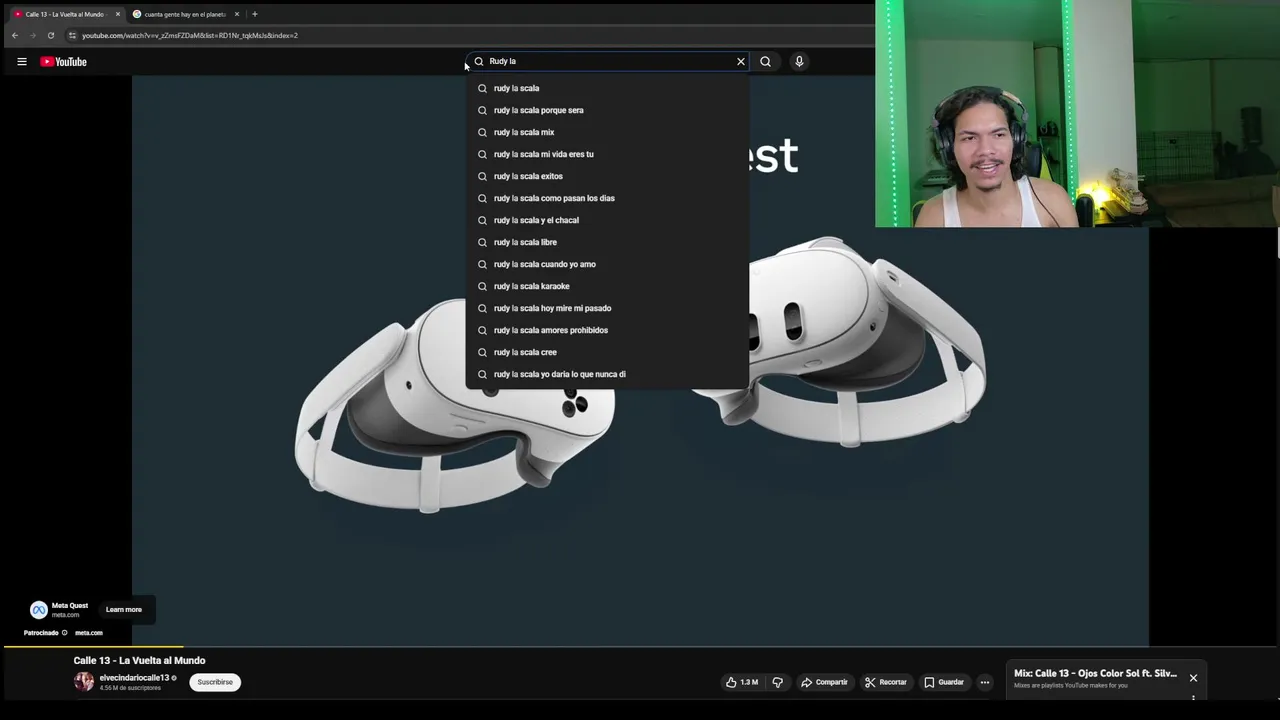Choose suggestion 'rudy la scala mix'
The image size is (1280, 720).
[607, 132]
